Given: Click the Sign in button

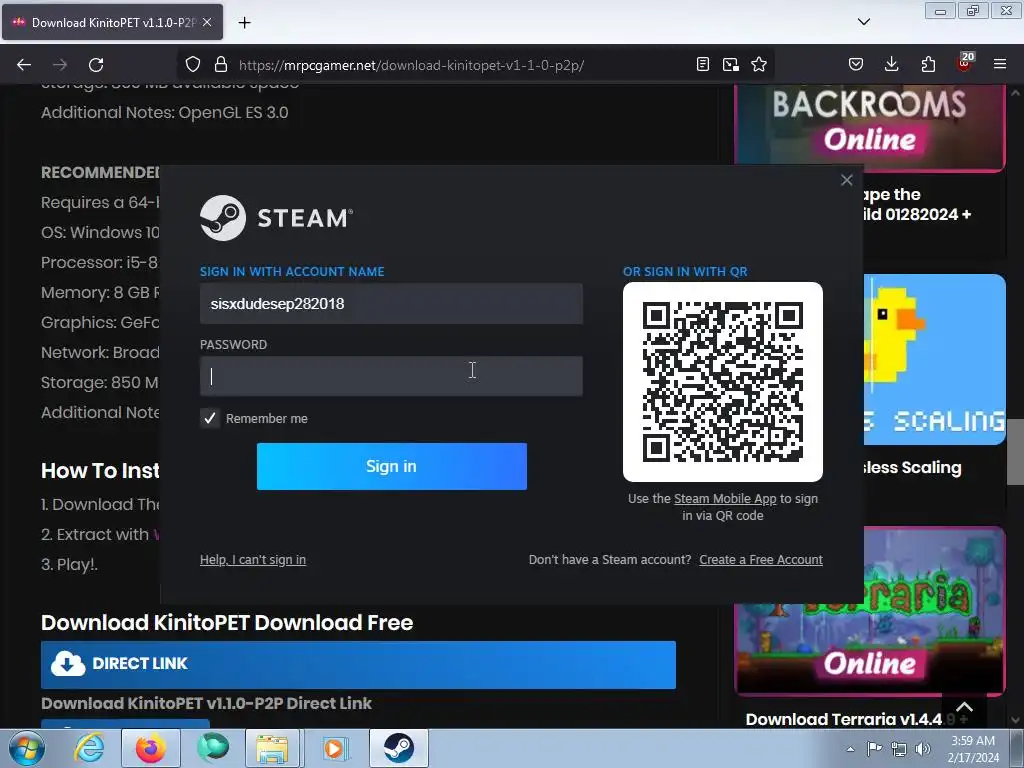Looking at the screenshot, I should 392,466.
